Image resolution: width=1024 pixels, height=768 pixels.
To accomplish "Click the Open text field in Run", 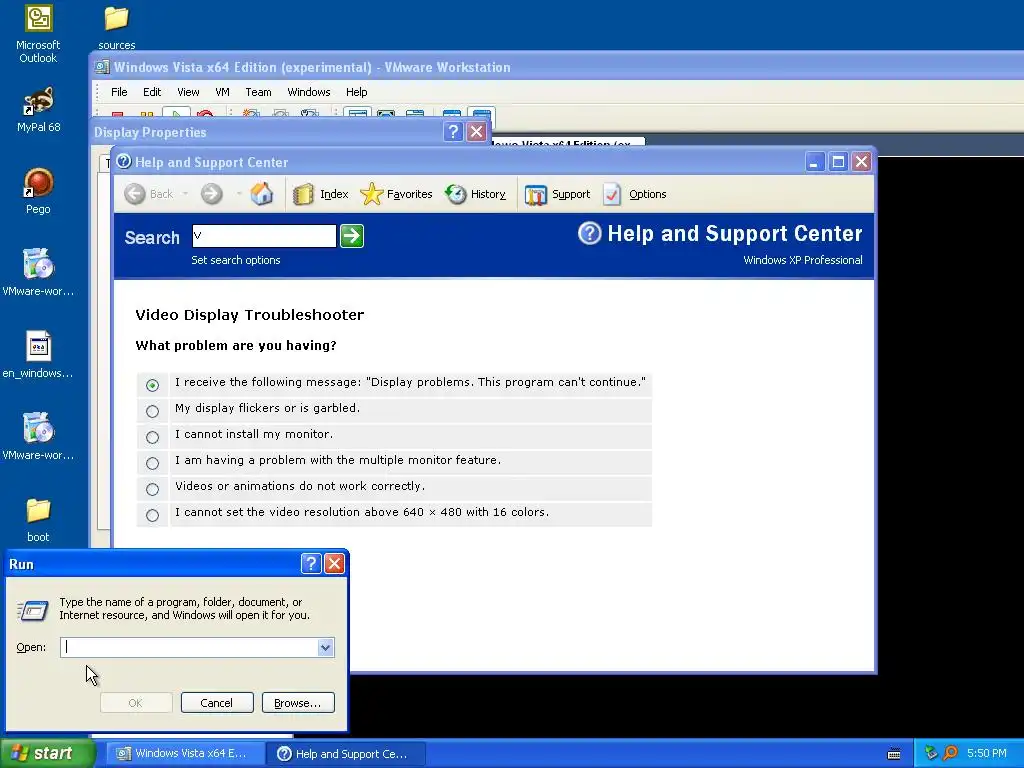I will pyautogui.click(x=189, y=647).
